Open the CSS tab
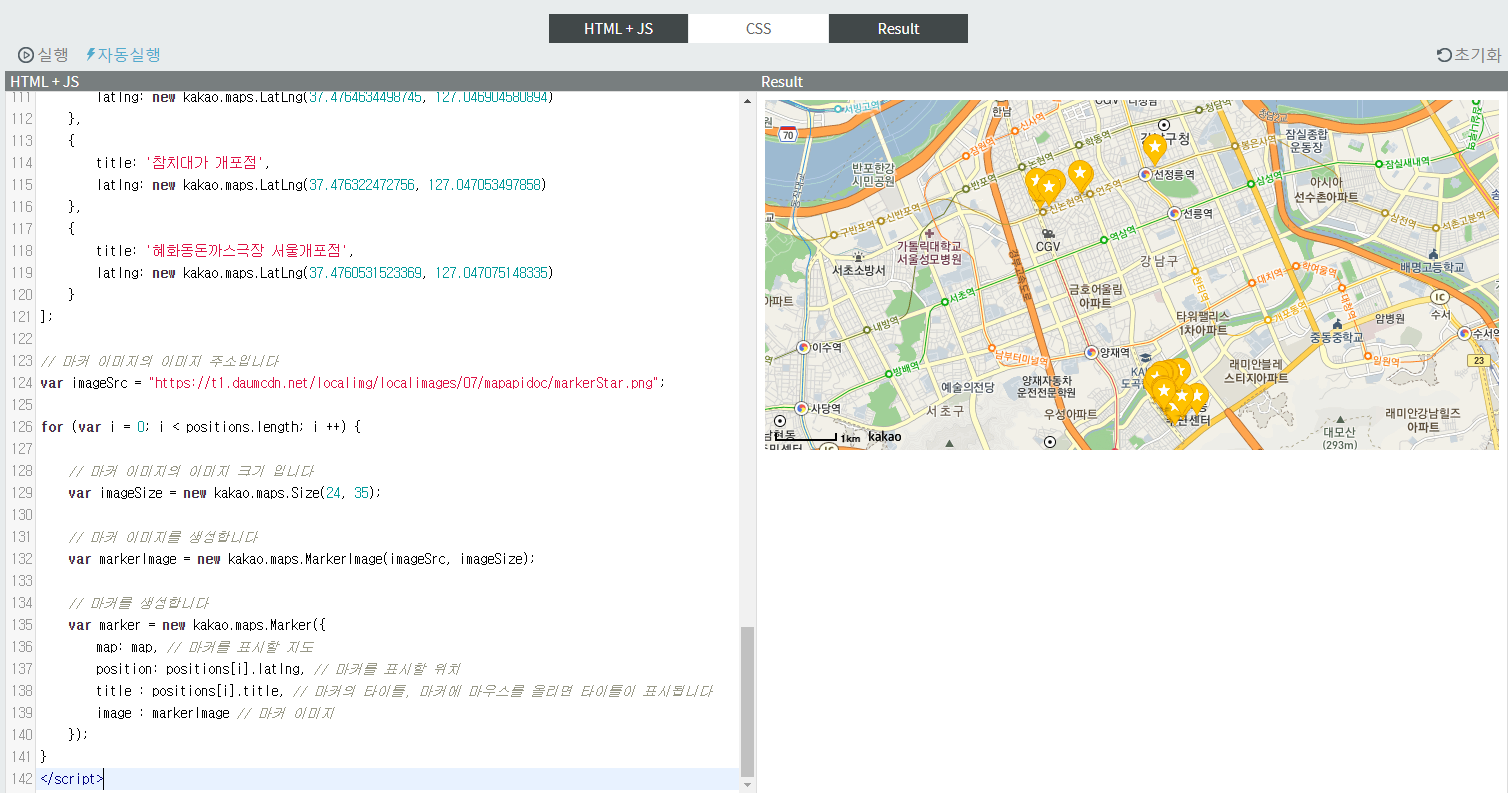 [x=758, y=28]
